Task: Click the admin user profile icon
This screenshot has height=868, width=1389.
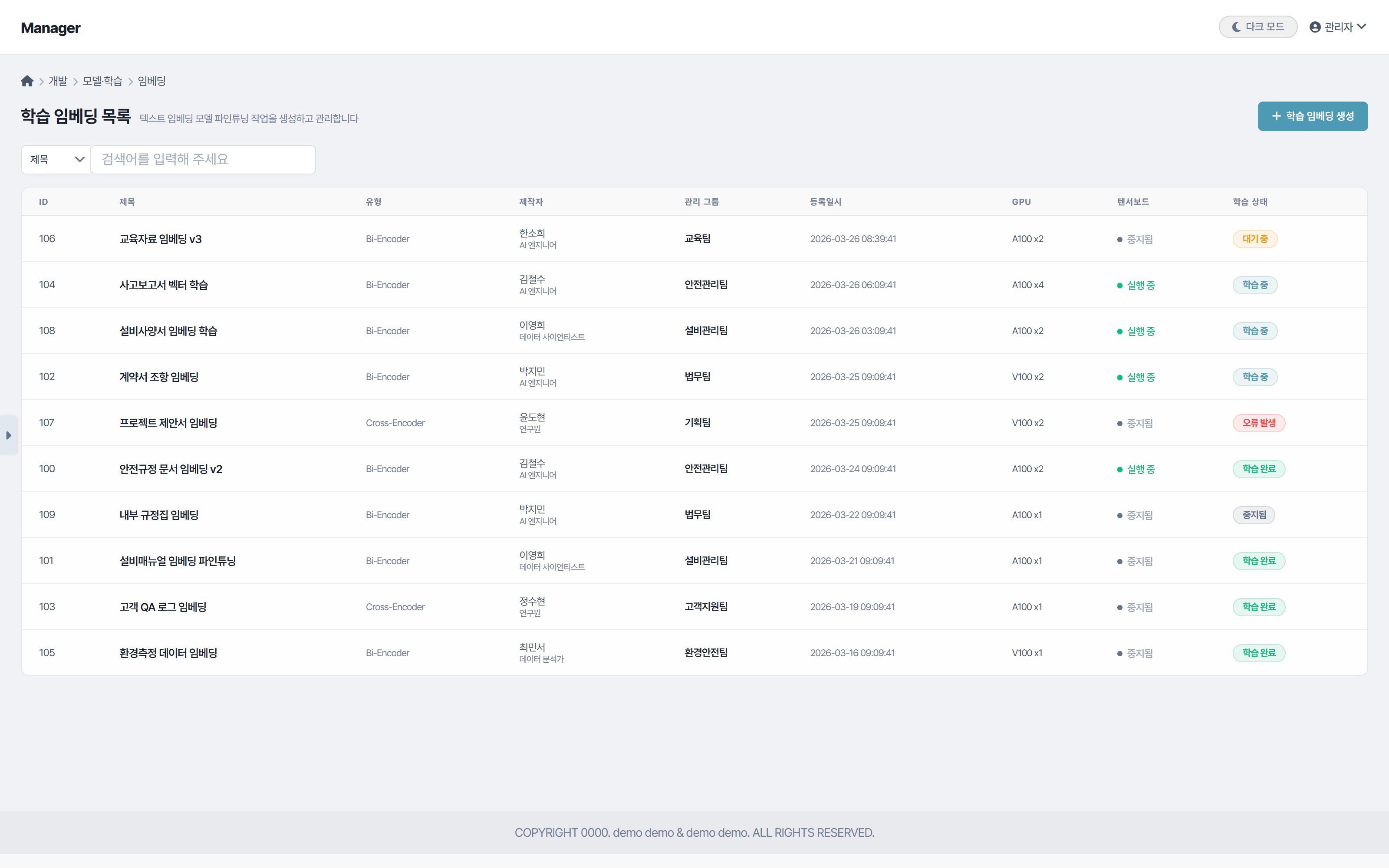Action: pos(1315,27)
